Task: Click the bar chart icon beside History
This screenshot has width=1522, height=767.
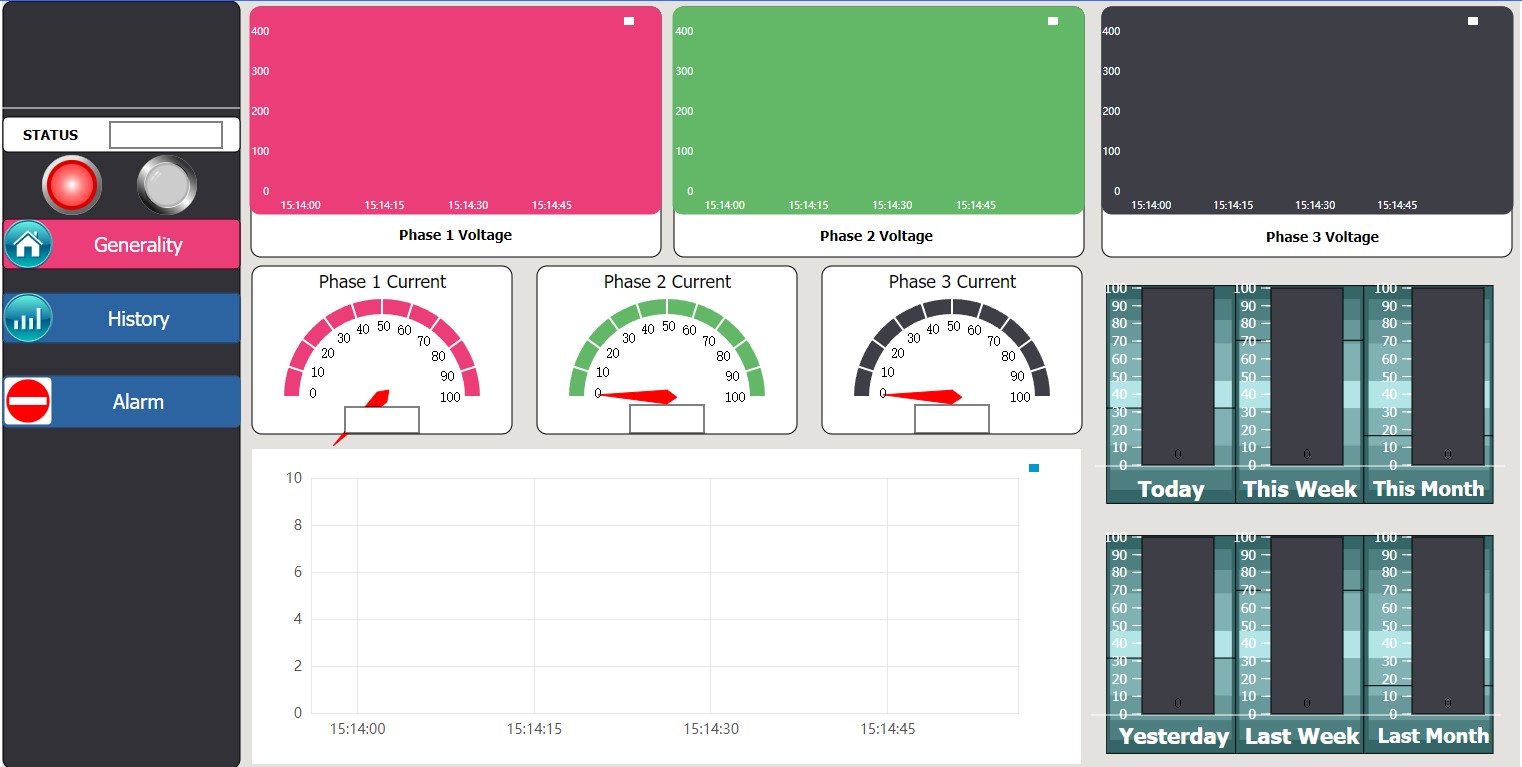Action: coord(28,318)
